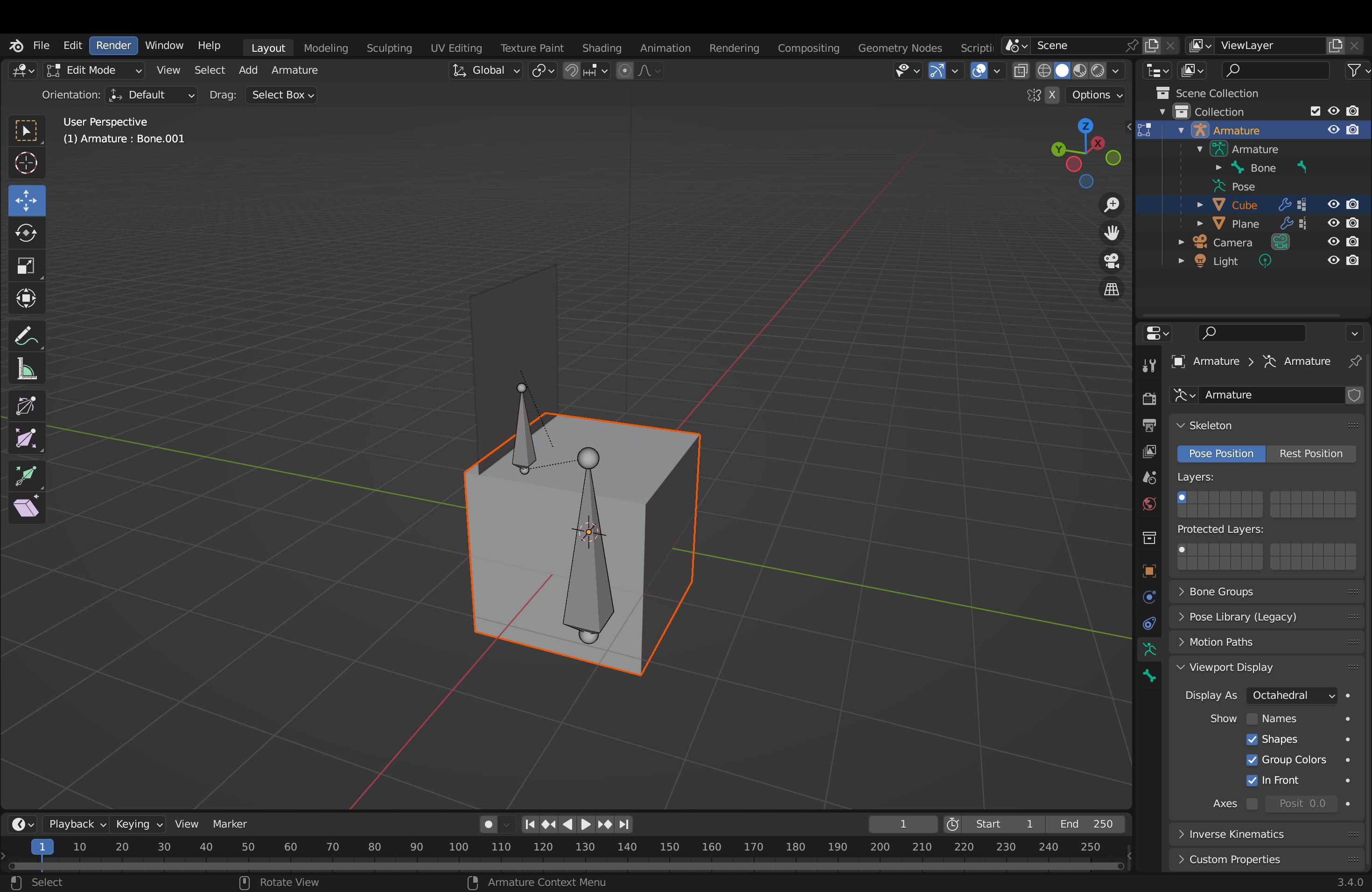Click the hand pan view icon
Viewport: 1372px width, 892px height.
tap(1112, 233)
